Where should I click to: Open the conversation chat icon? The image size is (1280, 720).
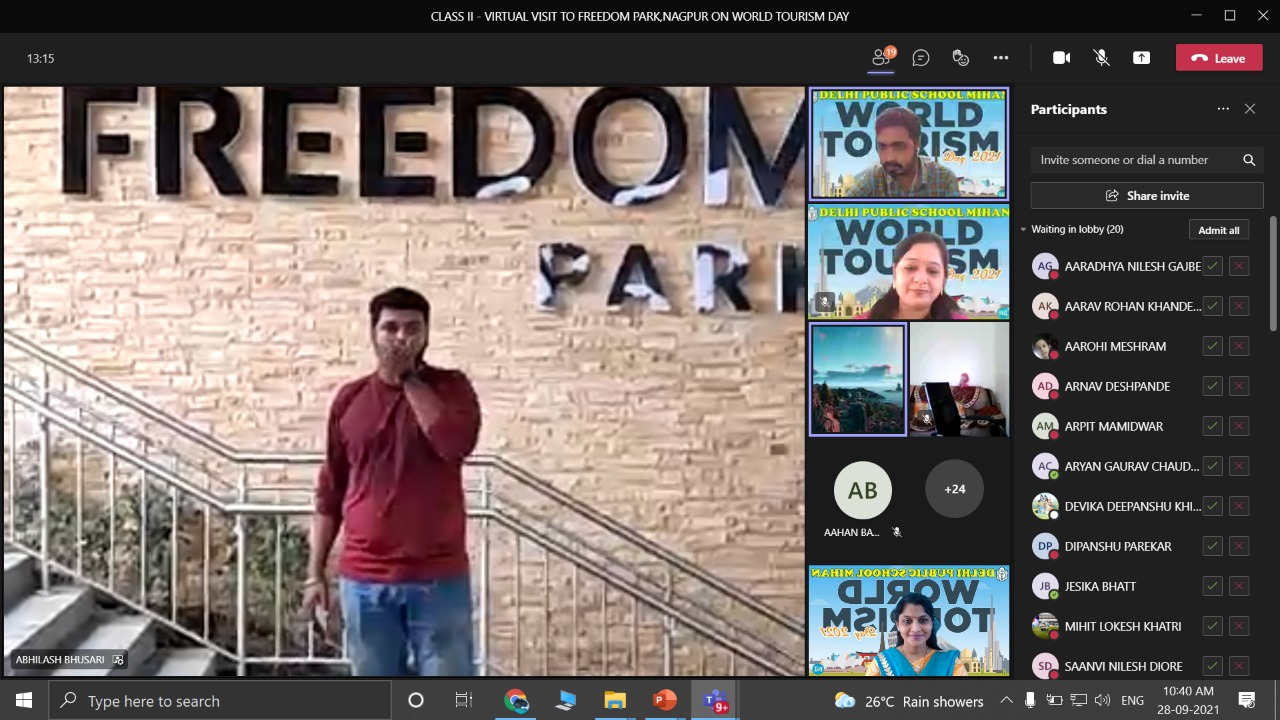click(x=921, y=58)
